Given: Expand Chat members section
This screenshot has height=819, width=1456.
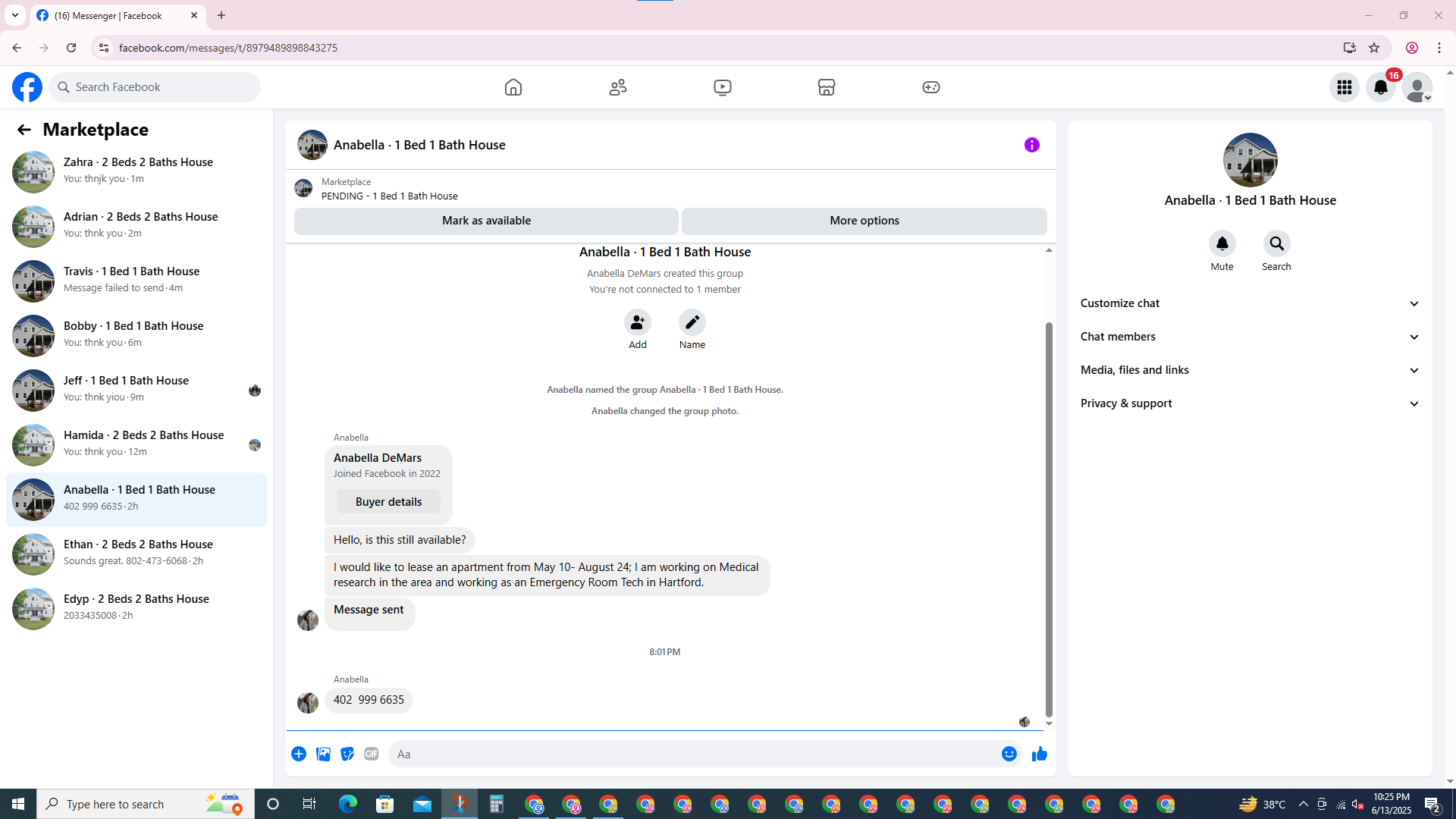Looking at the screenshot, I should tap(1250, 337).
